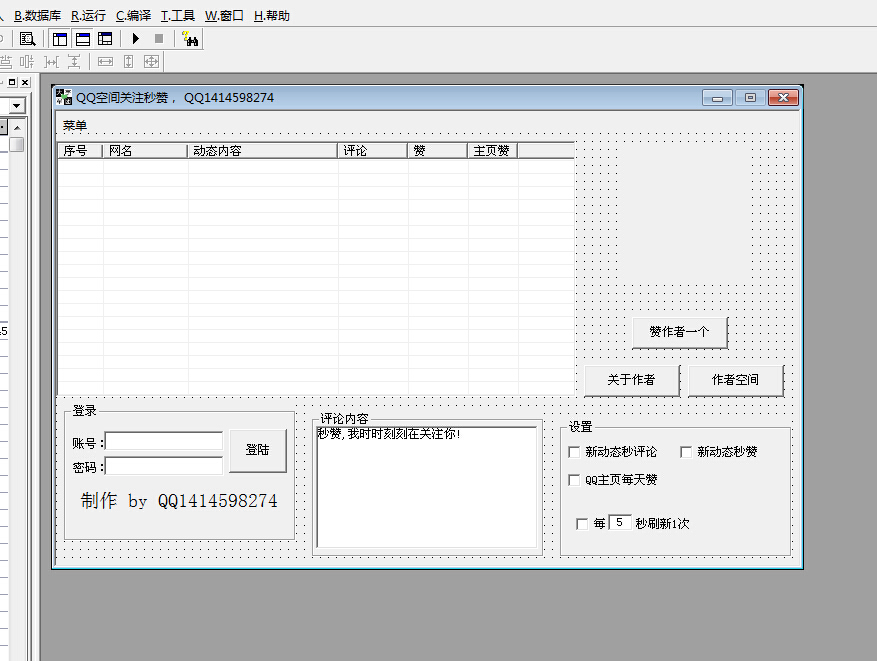Open the T.工具 menu
The image size is (877, 661).
[177, 16]
